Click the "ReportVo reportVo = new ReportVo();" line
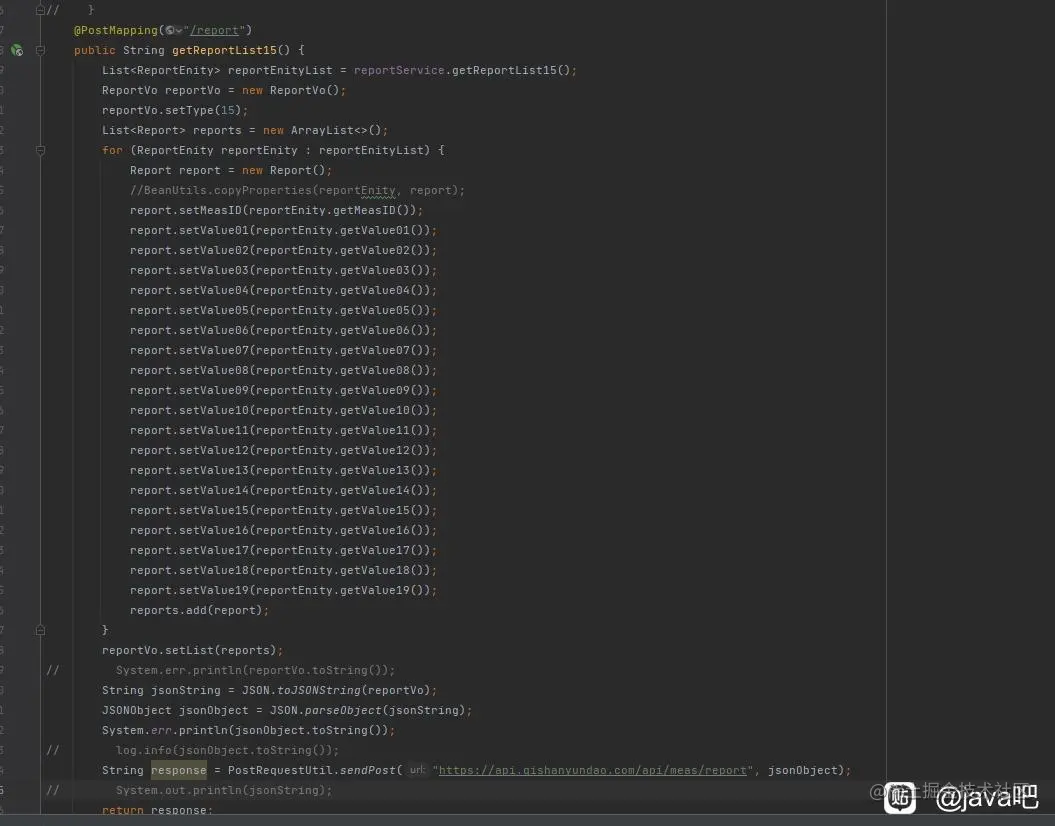 (x=224, y=90)
